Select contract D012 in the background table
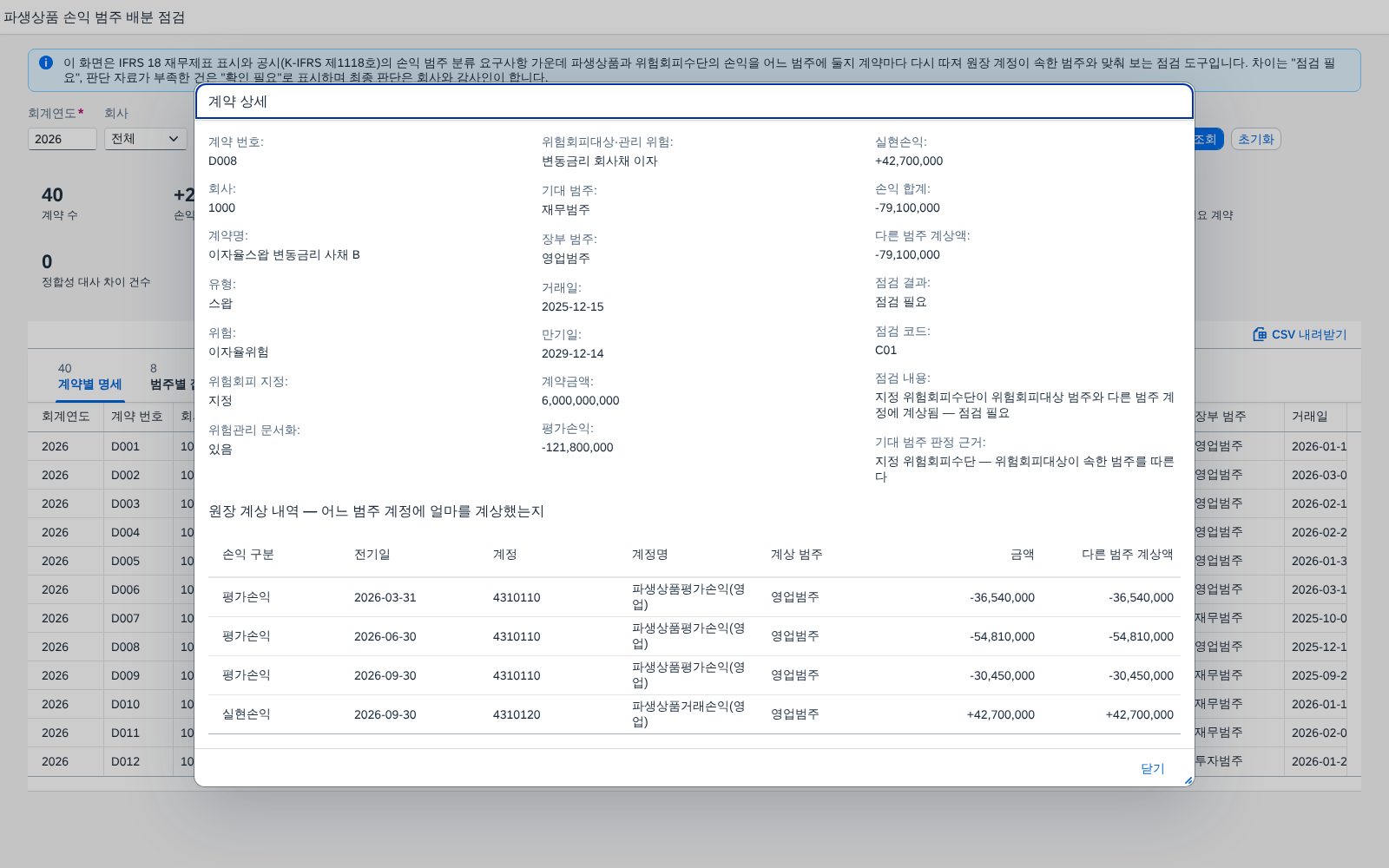The image size is (1389, 868). point(125,761)
